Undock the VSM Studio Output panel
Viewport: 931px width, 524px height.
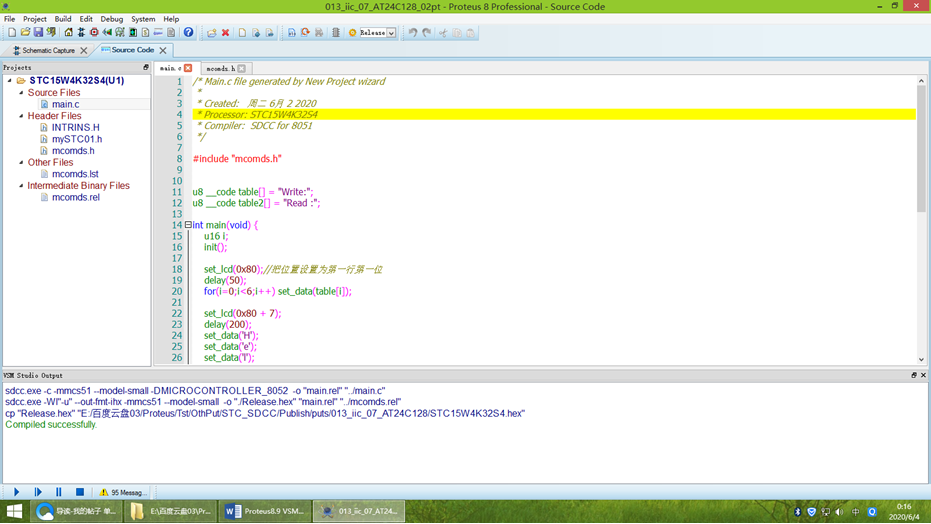(914, 375)
